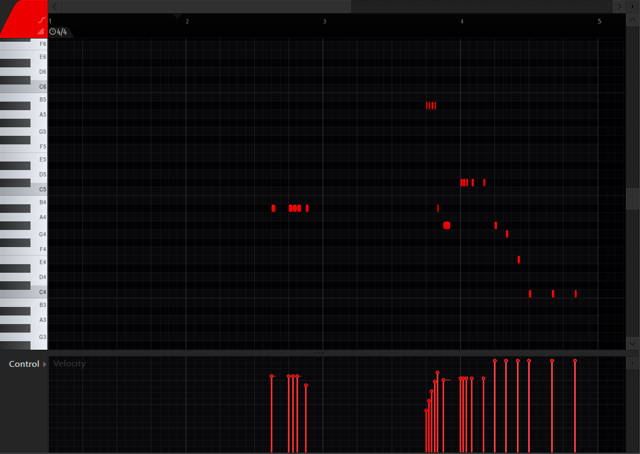
Task: Click the curve tool icon beside the ruler
Action: pyautogui.click(x=42, y=20)
